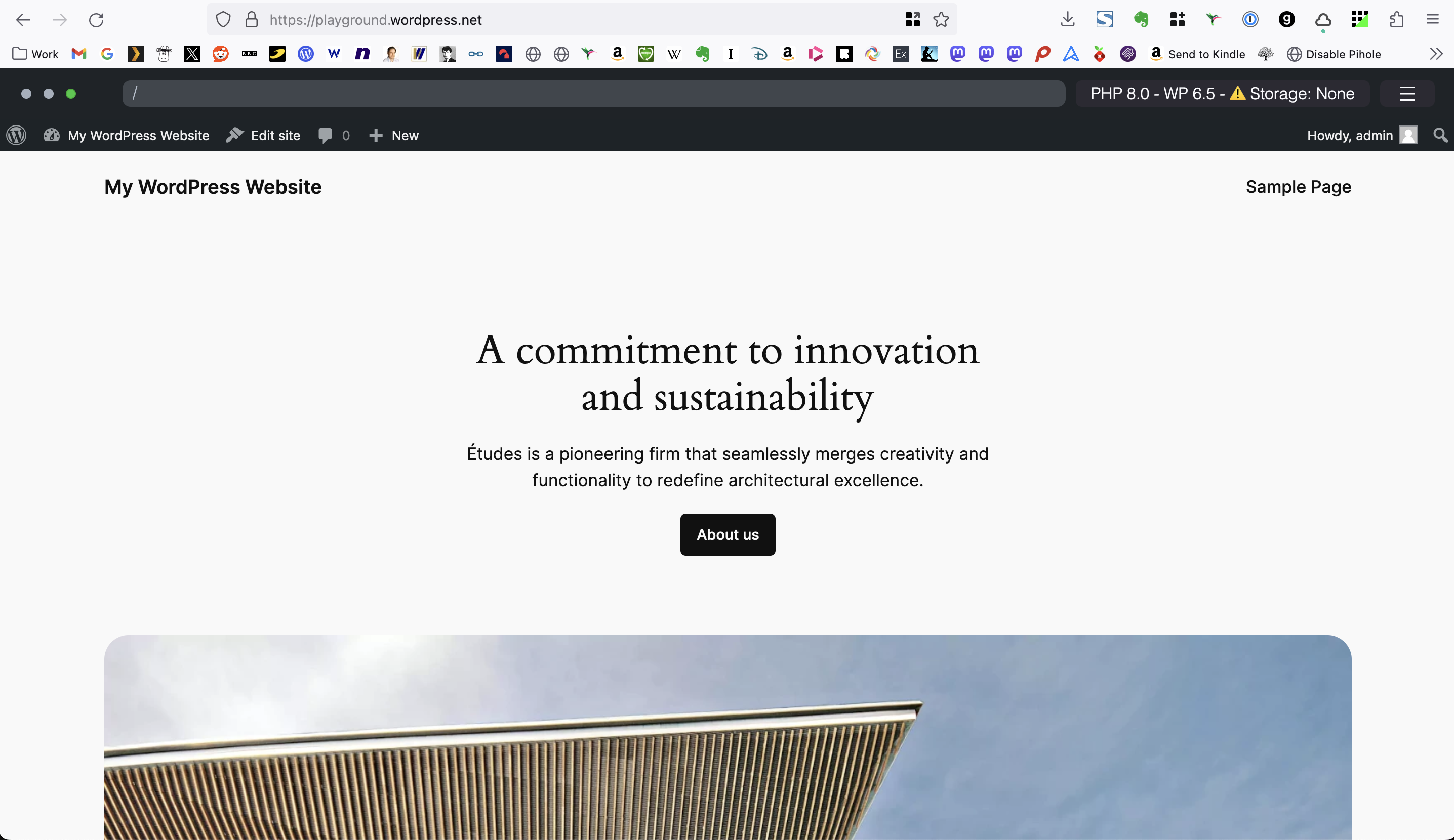Reload the page with the refresh icon
This screenshot has width=1454, height=840.
coord(96,20)
